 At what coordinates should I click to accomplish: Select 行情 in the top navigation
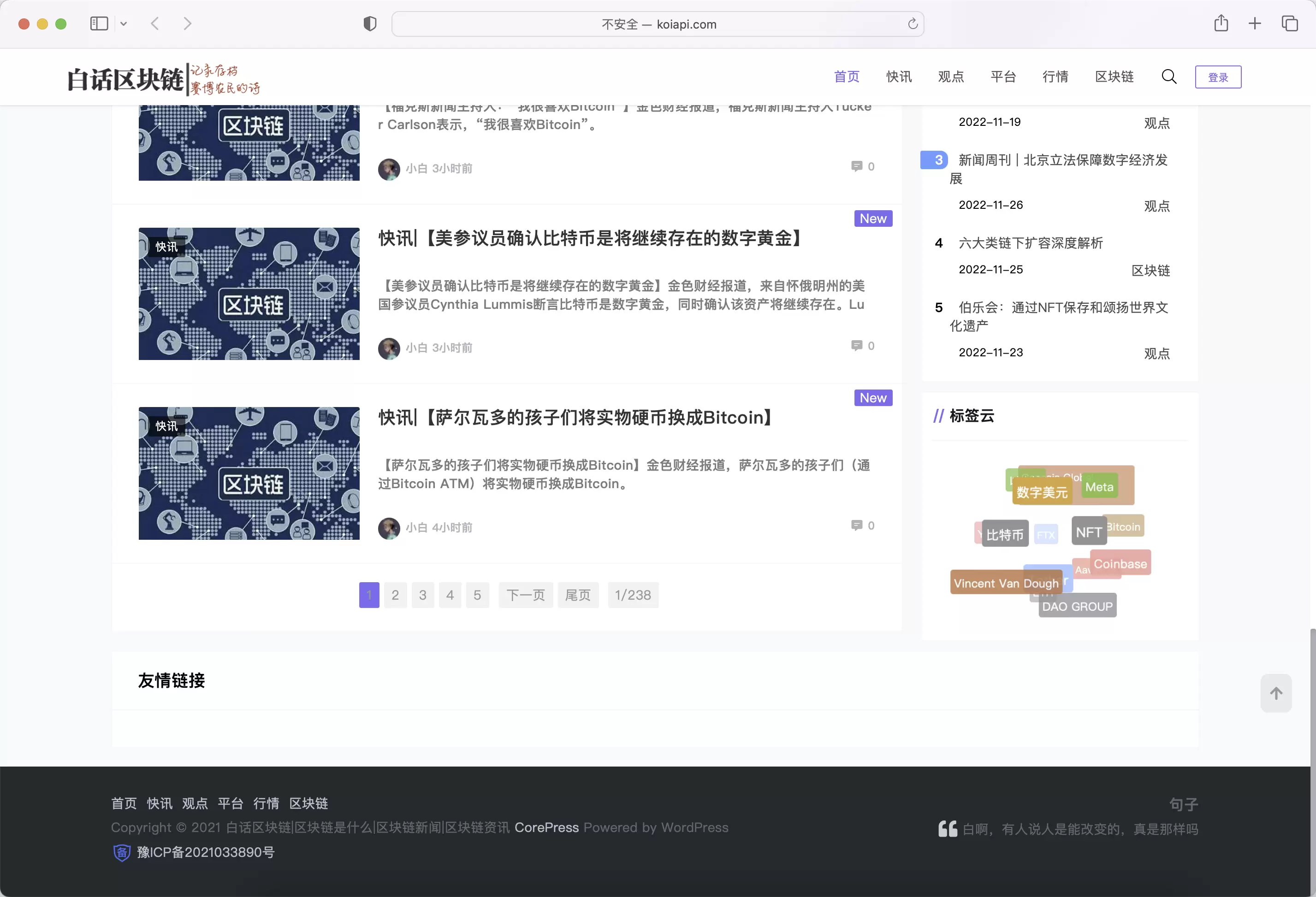point(1055,77)
